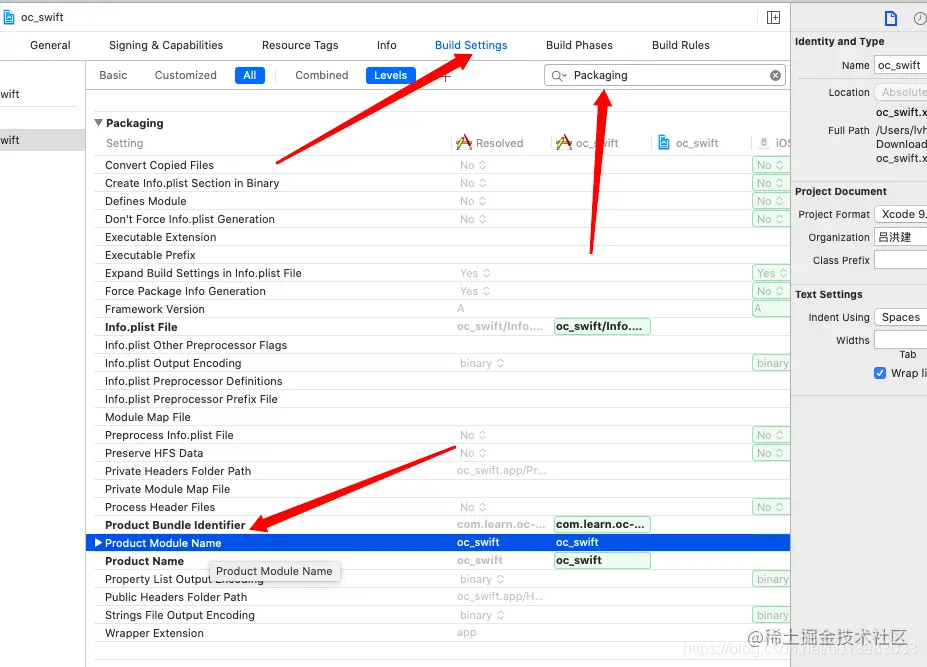Select Private Headers Folder Path row
The image size is (927, 667).
[x=442, y=471]
